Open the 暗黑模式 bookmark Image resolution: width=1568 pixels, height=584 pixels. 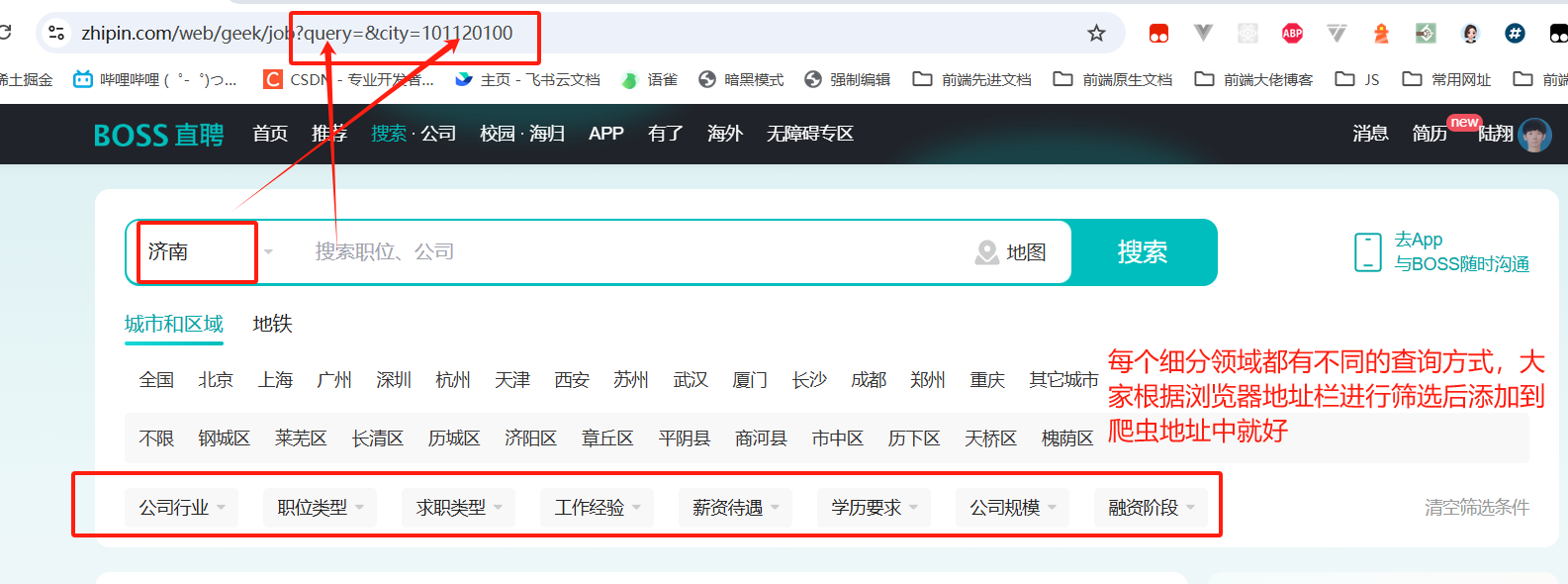click(741, 79)
